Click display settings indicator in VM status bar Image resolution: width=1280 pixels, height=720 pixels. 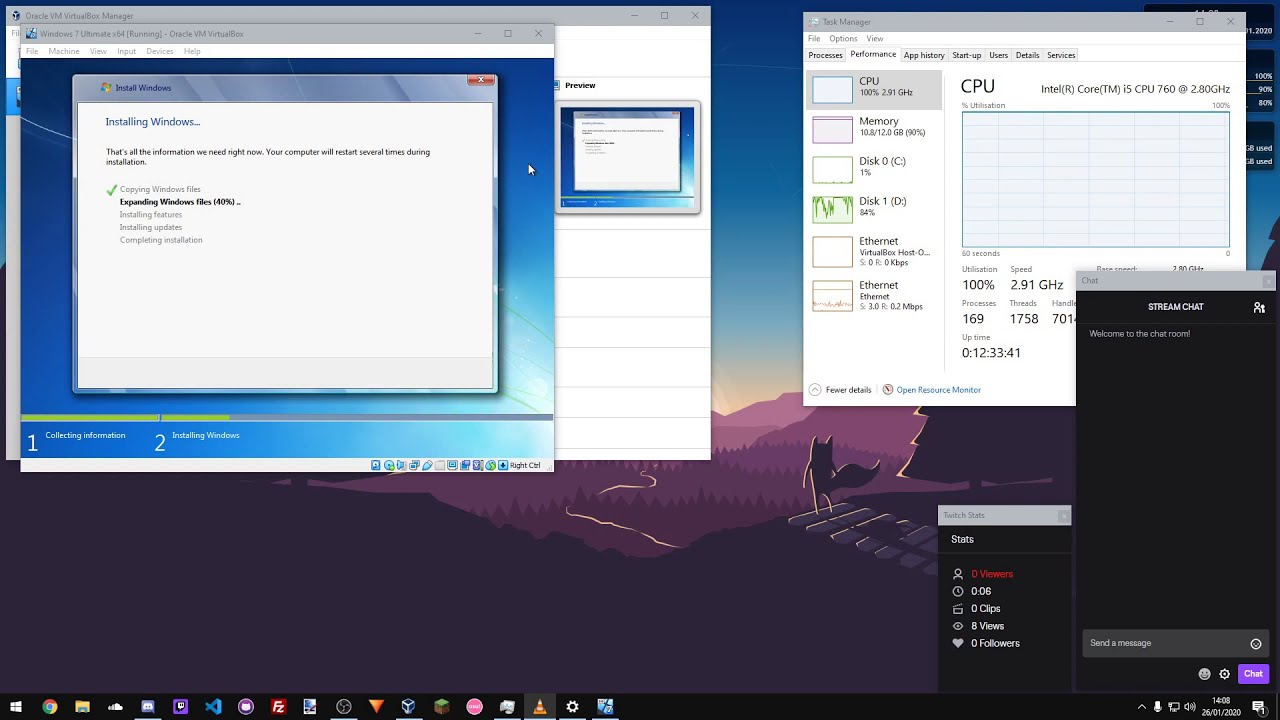pyautogui.click(x=453, y=465)
